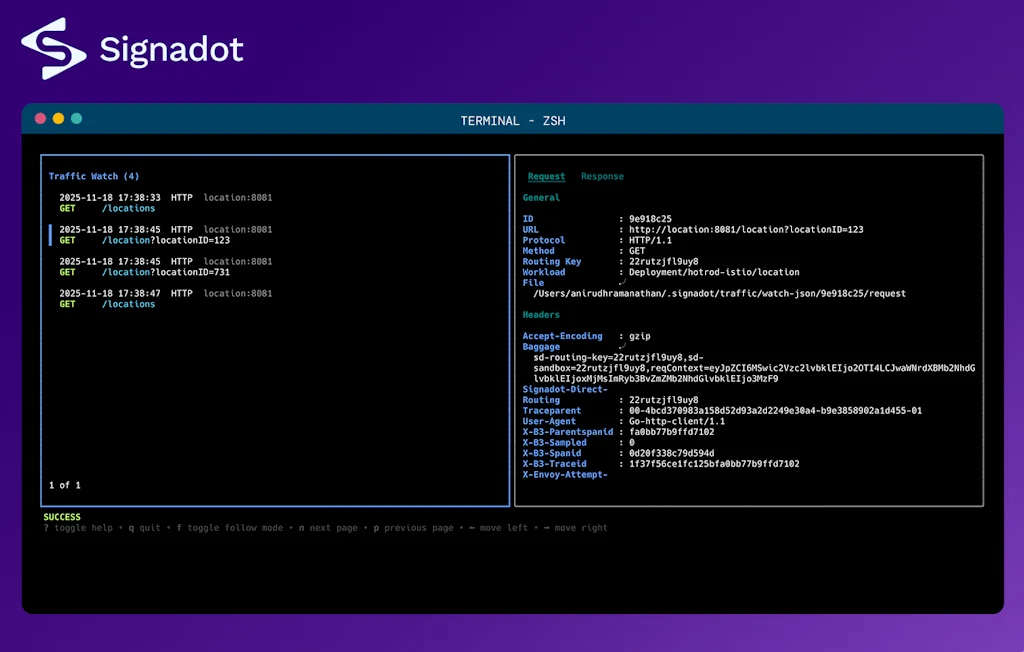The width and height of the screenshot is (1024, 652).
Task: Click the SUCCESS status label
Action: [x=61, y=516]
